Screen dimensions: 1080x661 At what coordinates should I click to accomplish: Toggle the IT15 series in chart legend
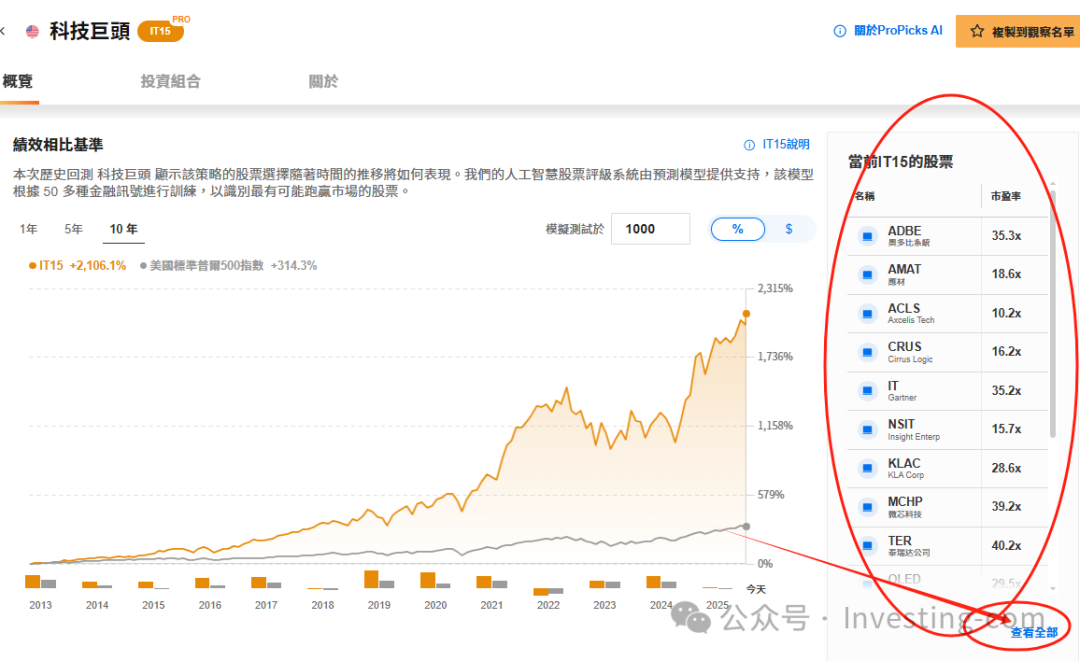tap(77, 266)
